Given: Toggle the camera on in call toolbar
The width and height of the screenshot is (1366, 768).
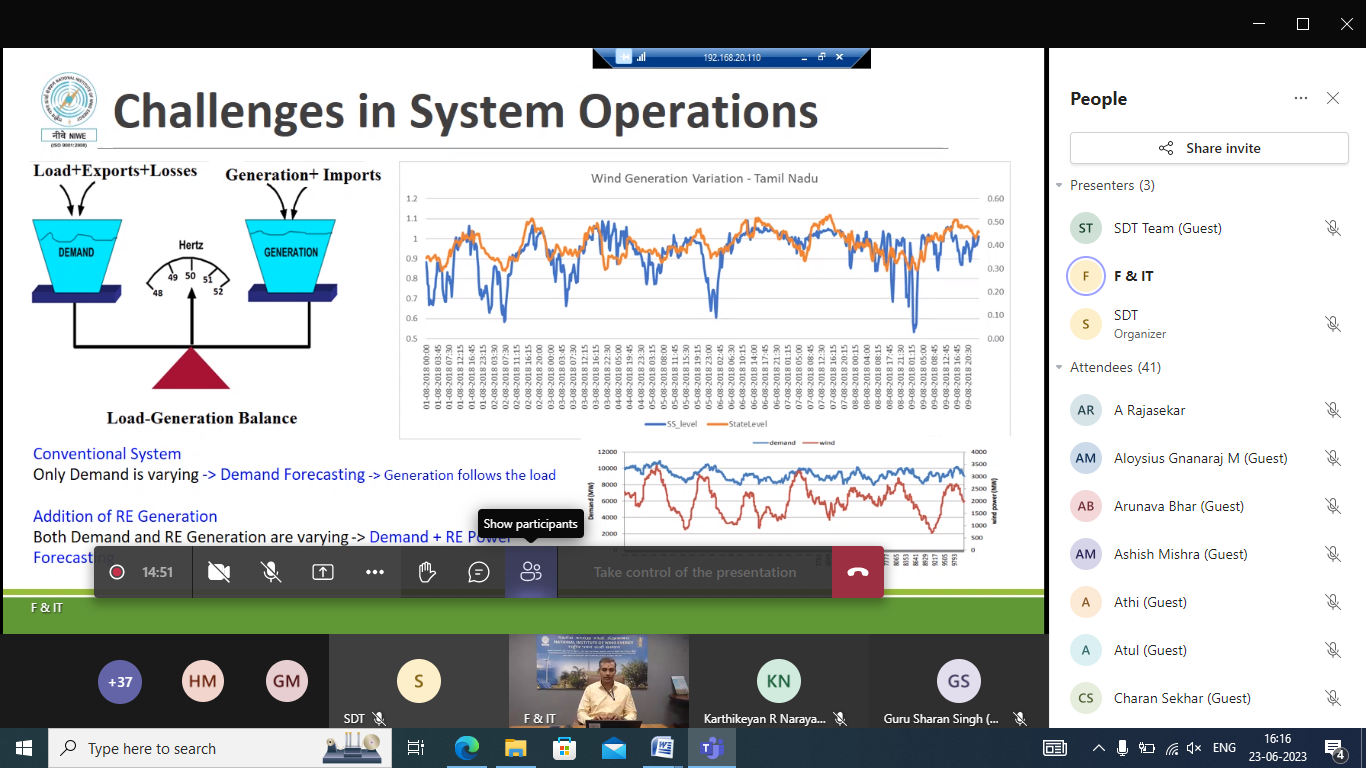Looking at the screenshot, I should 218,572.
